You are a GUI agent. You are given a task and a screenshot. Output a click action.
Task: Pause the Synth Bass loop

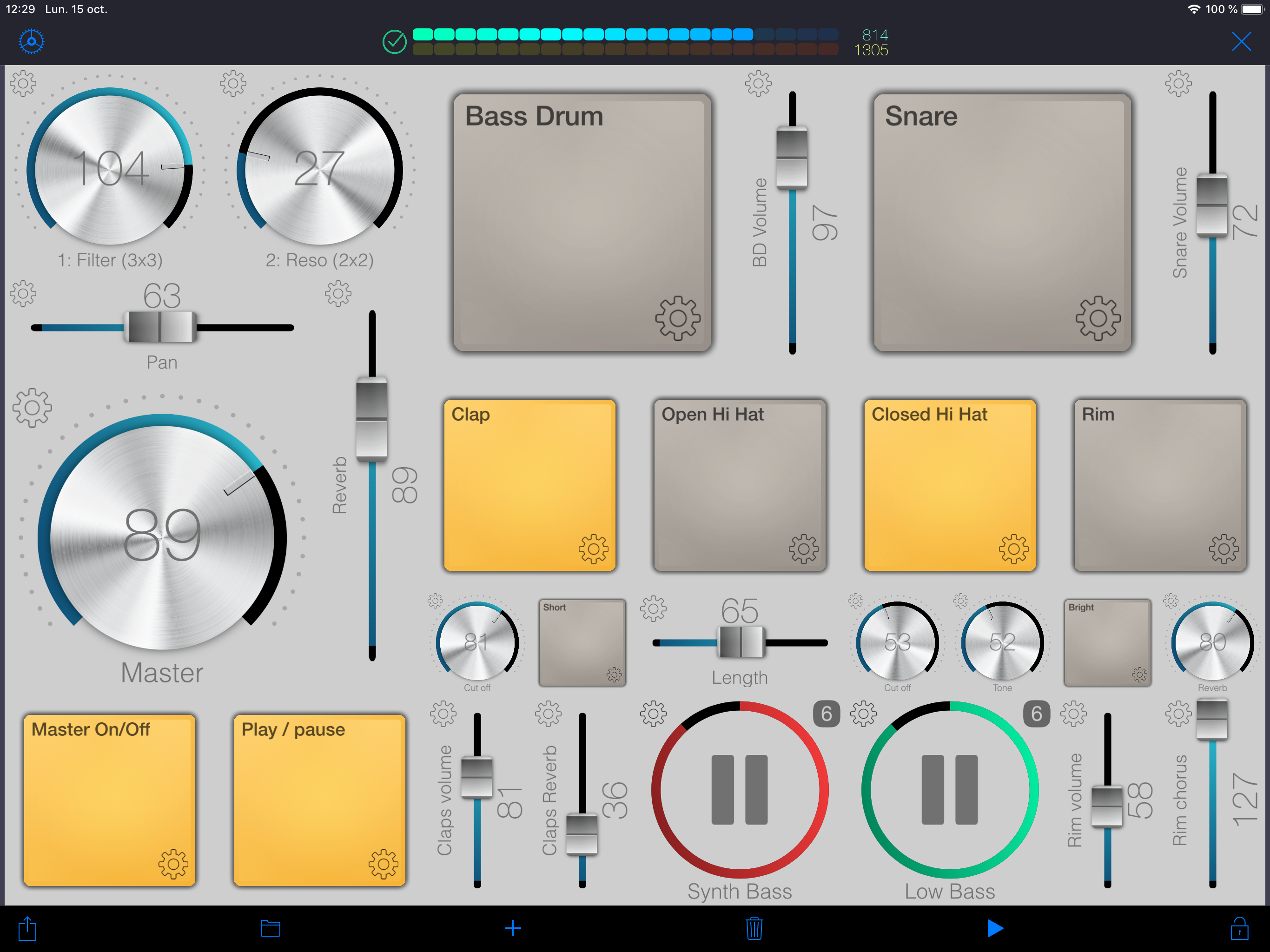(740, 789)
